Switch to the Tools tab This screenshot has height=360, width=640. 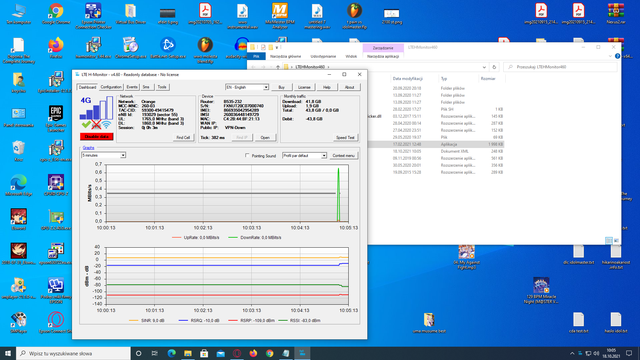(162, 87)
